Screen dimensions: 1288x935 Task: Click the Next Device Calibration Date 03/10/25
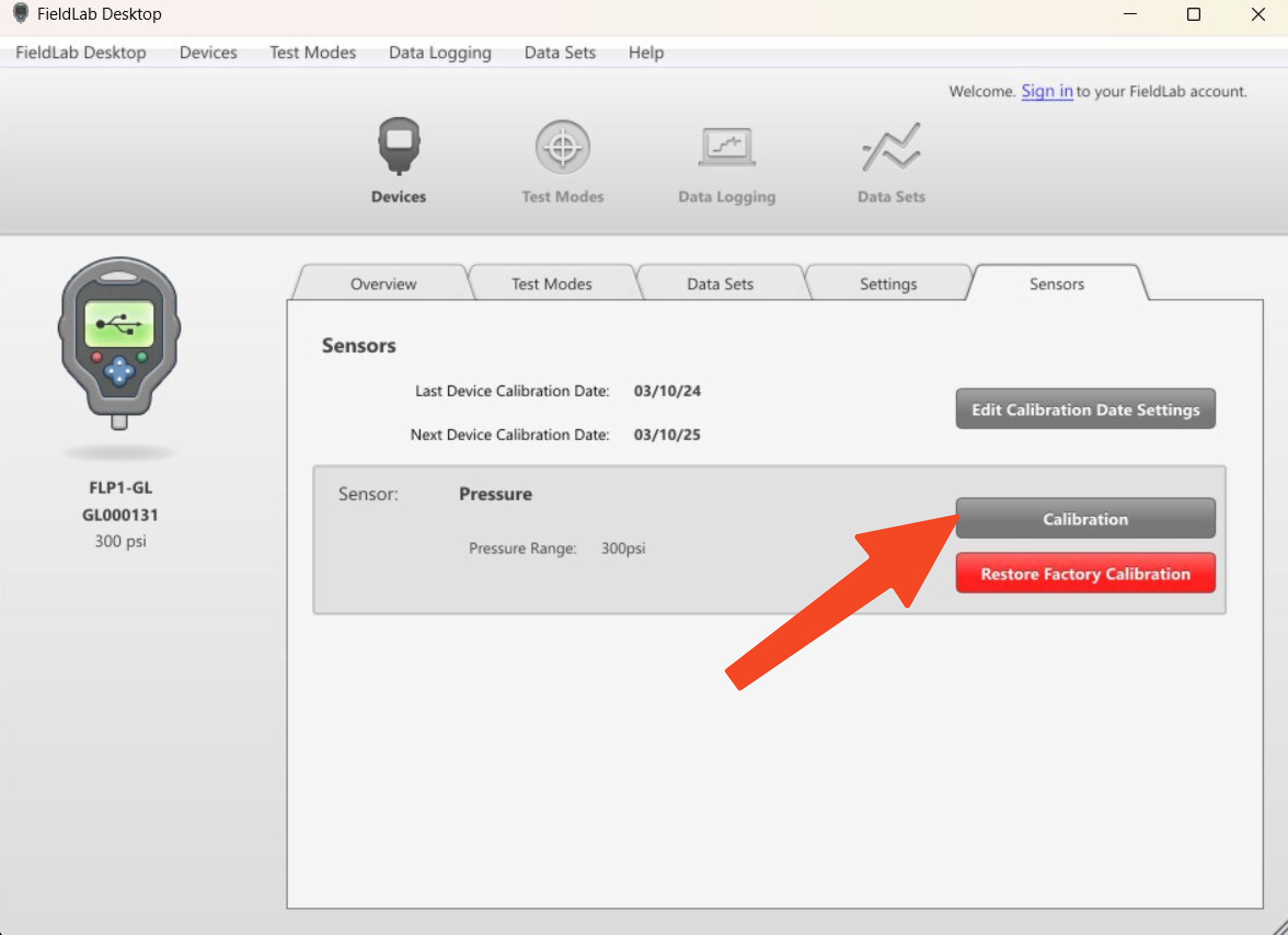(666, 434)
